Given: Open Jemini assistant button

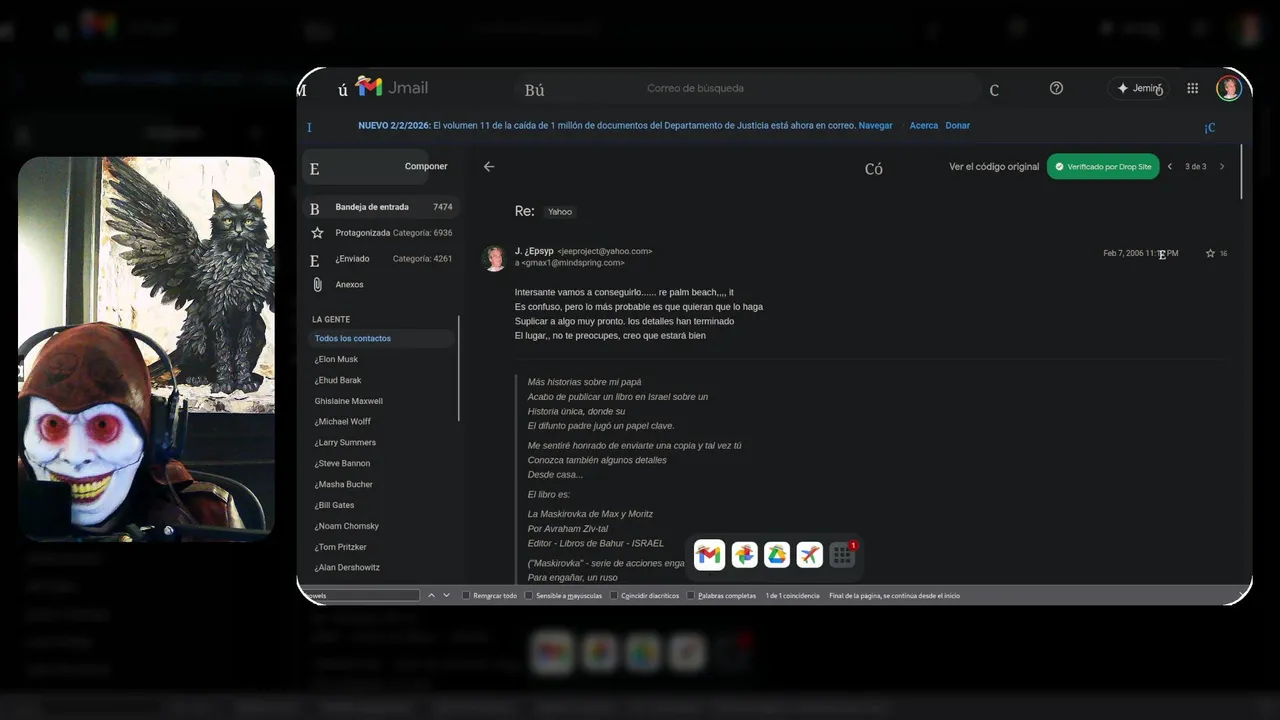Looking at the screenshot, I should (x=1139, y=88).
